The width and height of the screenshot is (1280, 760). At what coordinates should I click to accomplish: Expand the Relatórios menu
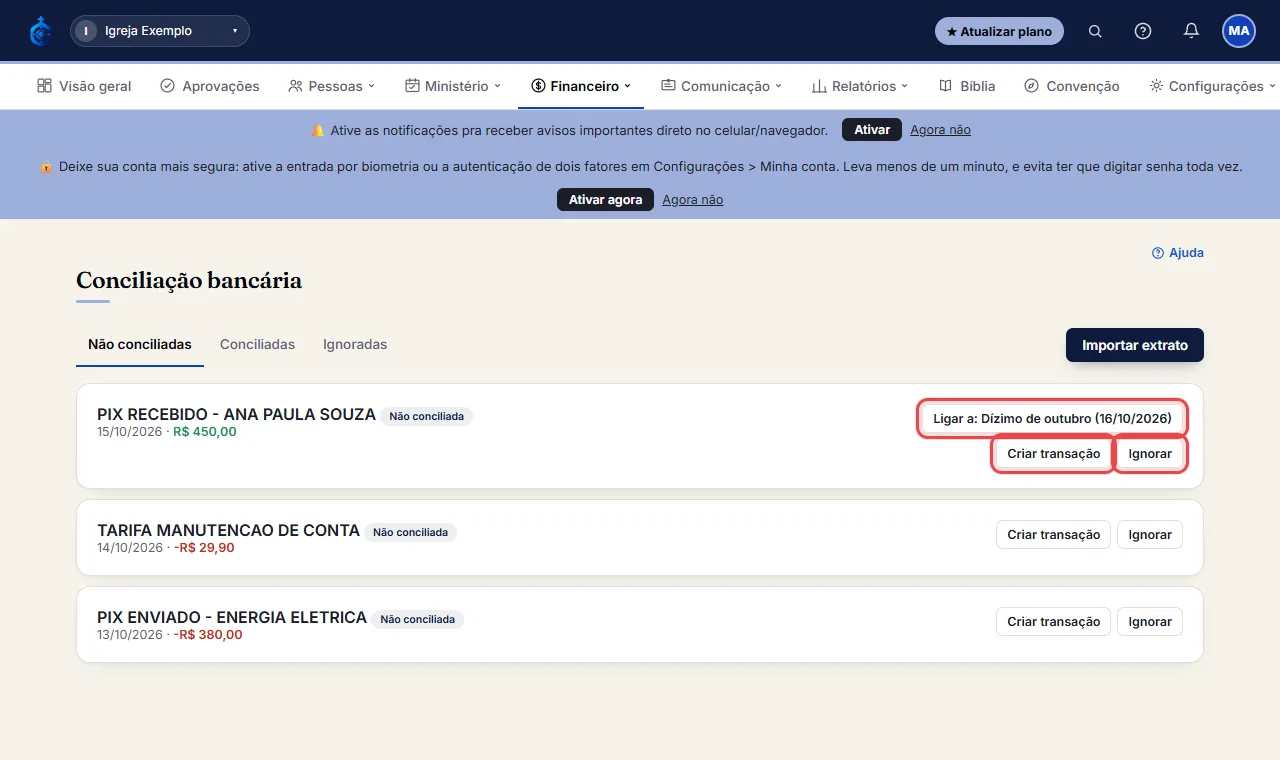pos(860,86)
